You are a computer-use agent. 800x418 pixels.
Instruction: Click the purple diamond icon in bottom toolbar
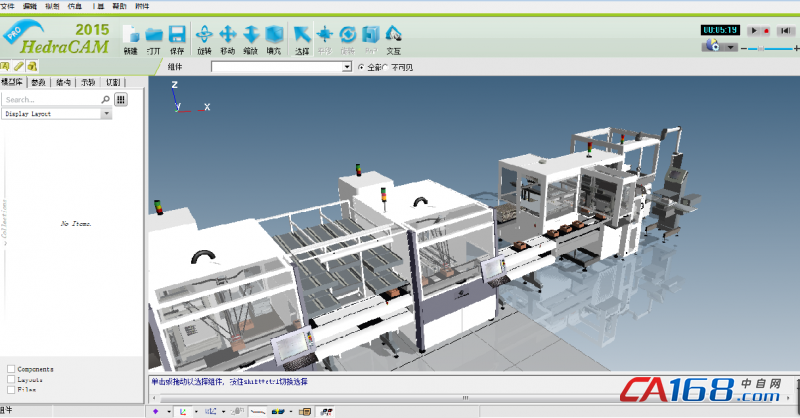(156, 411)
